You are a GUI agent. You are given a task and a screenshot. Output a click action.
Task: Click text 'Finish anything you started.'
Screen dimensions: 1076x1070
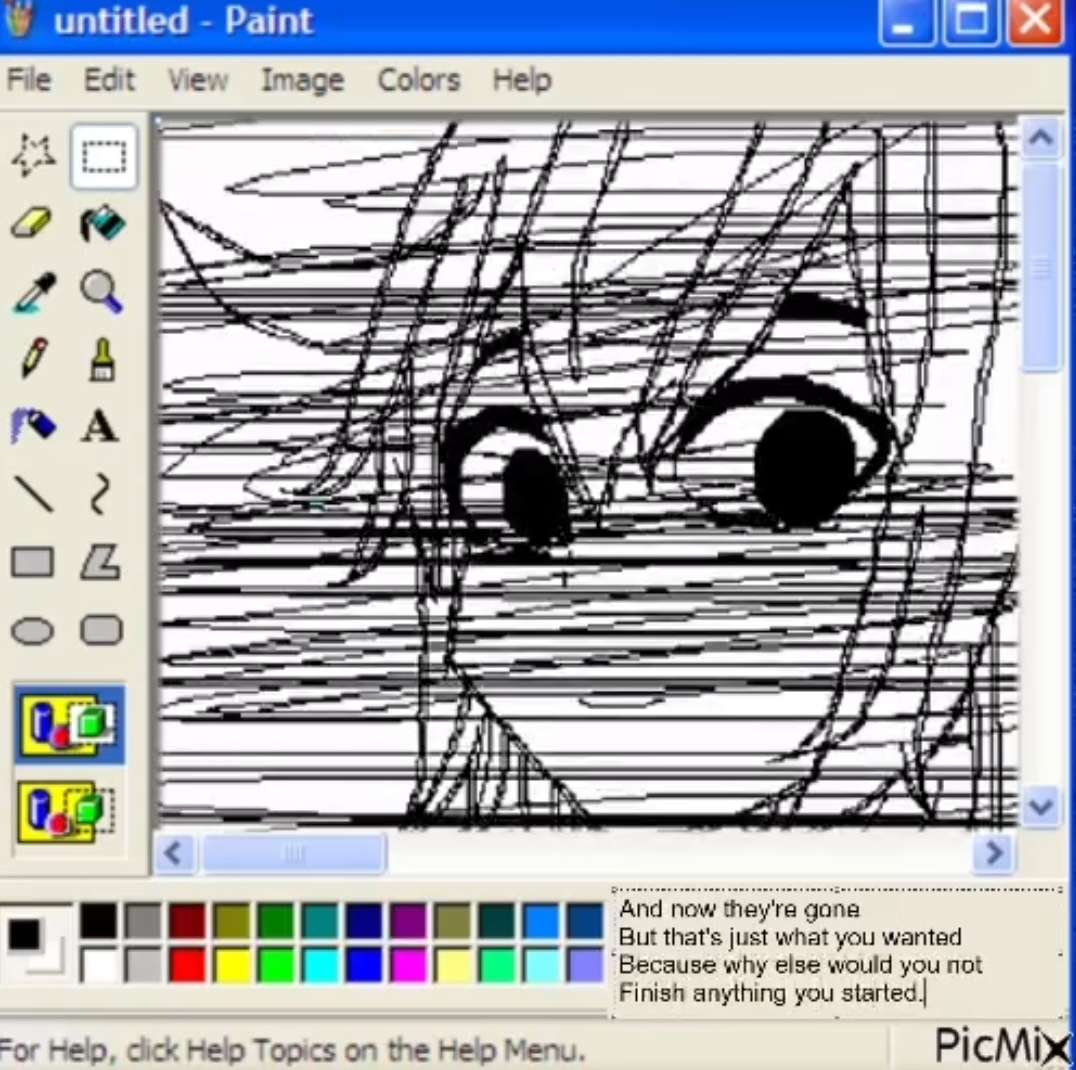[770, 992]
